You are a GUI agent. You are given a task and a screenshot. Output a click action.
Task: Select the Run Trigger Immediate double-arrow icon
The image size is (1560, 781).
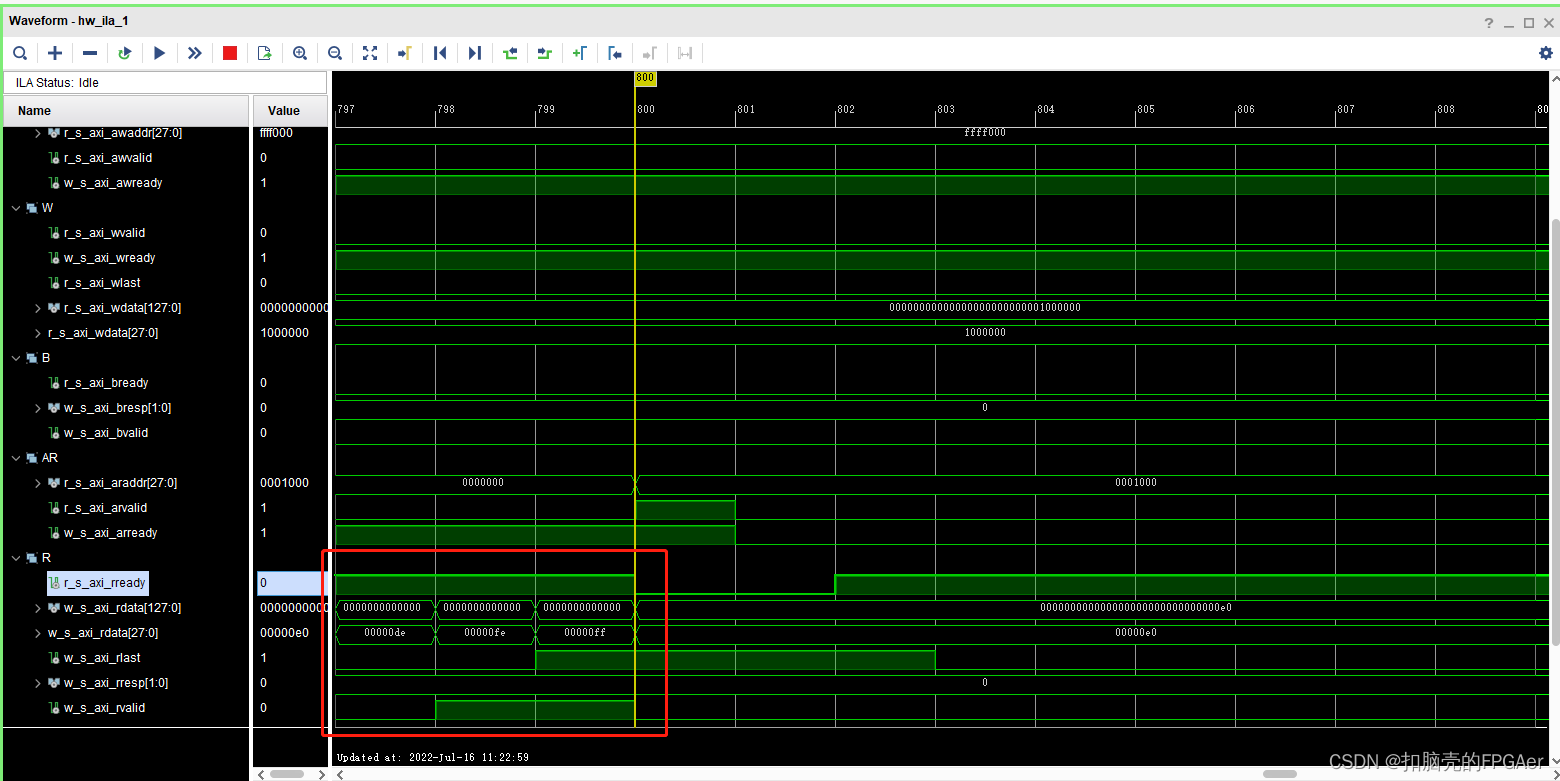[x=195, y=53]
